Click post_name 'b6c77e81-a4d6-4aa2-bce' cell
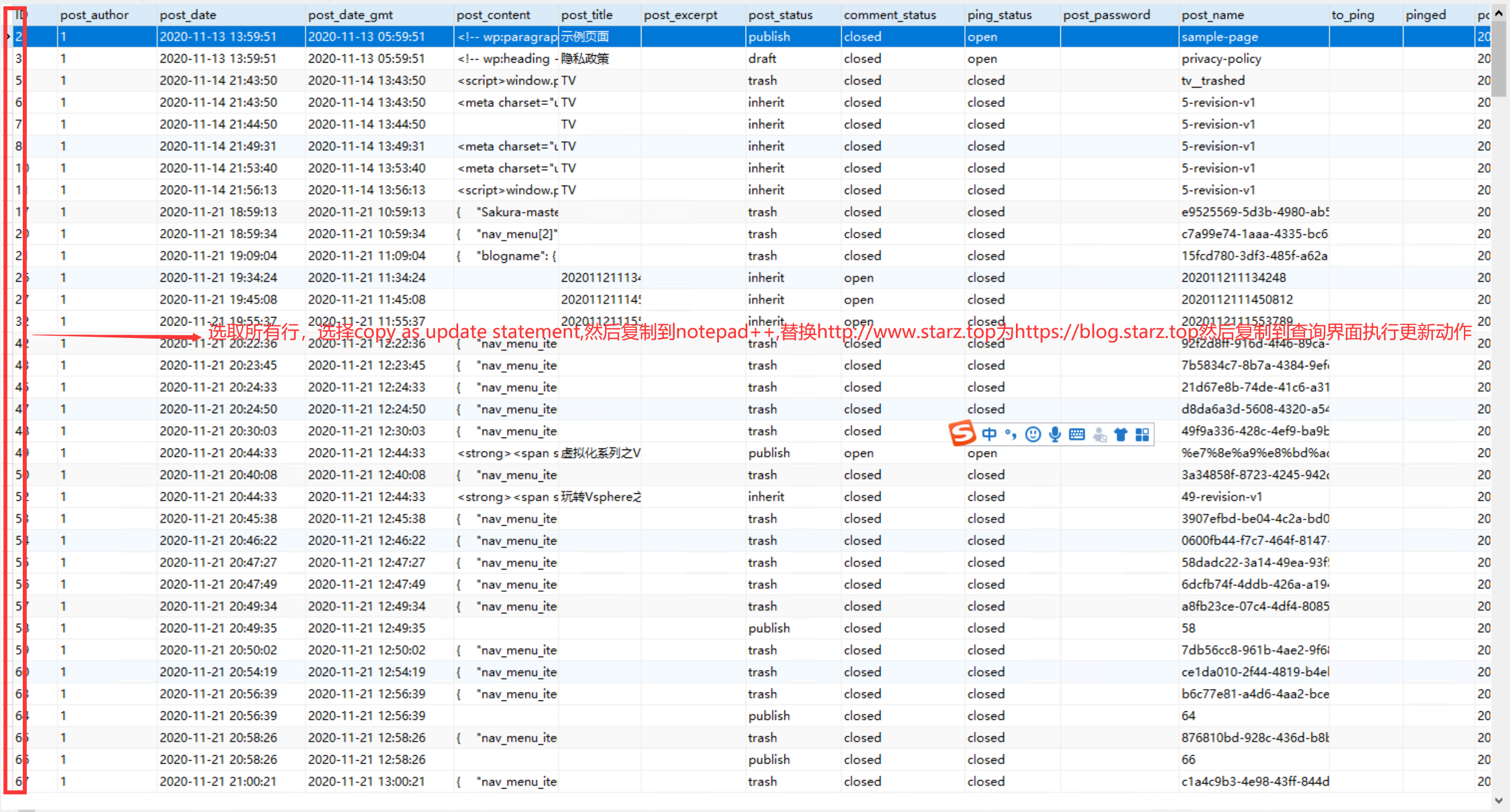1510x812 pixels. [1254, 694]
